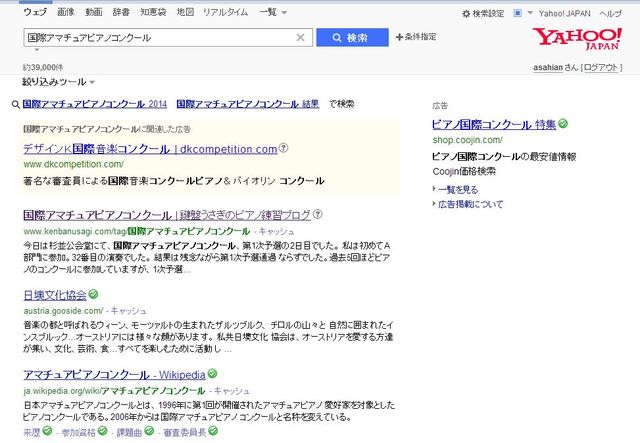This screenshot has height=443, width=640.
Task: Open 鍵盤うさぎのピアノ練習ブログ result title
Action: tap(167, 215)
